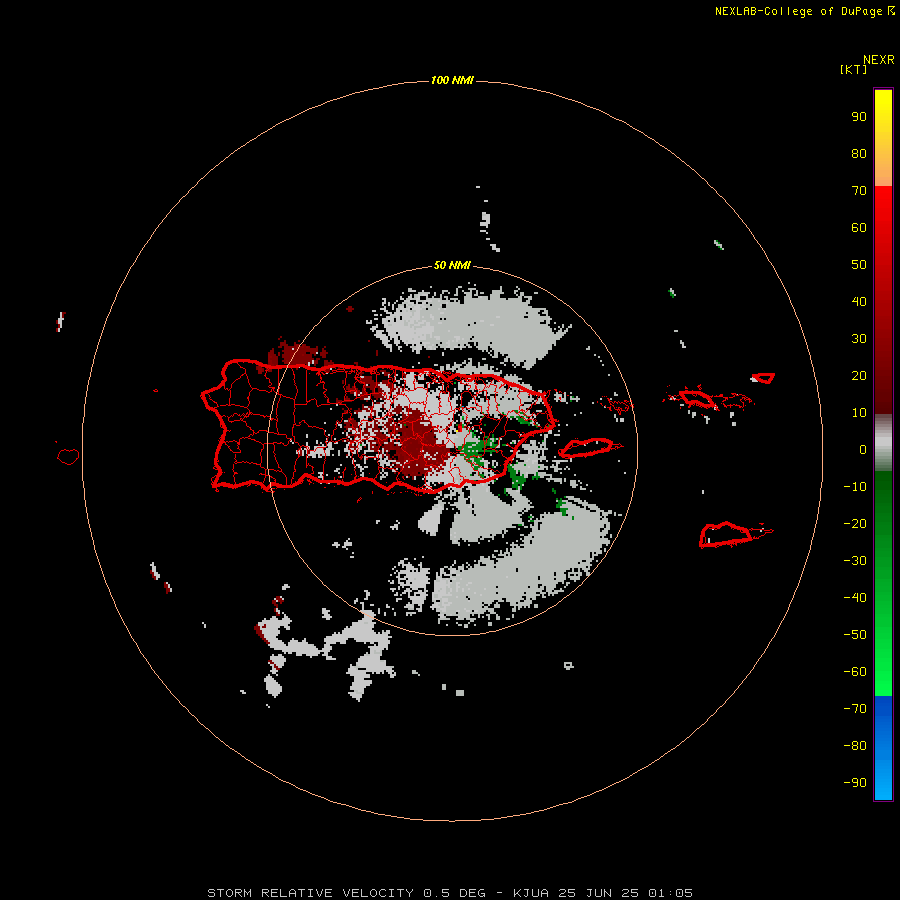Select the 50 NMI range ring label

[452, 265]
